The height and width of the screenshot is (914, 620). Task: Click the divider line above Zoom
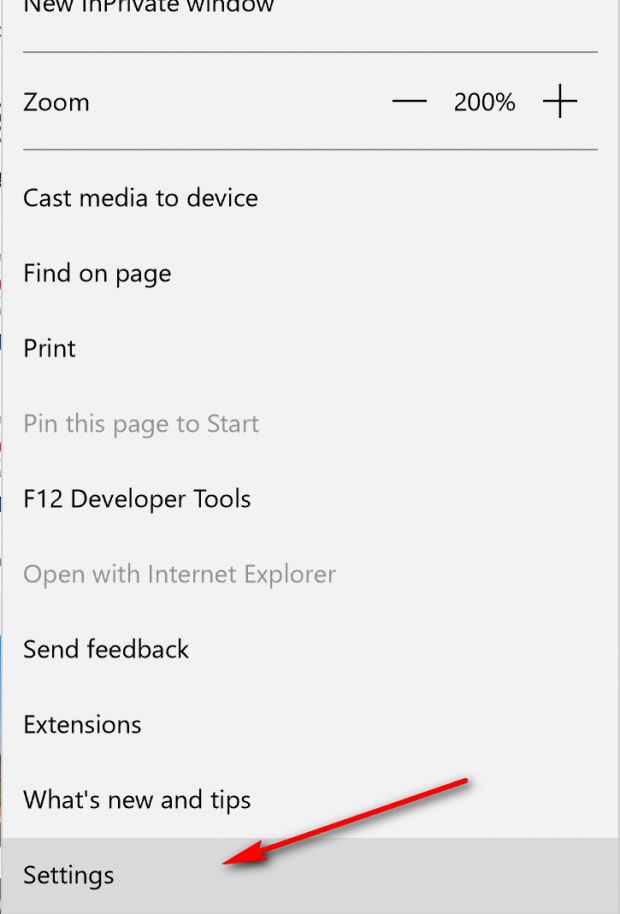pos(310,52)
